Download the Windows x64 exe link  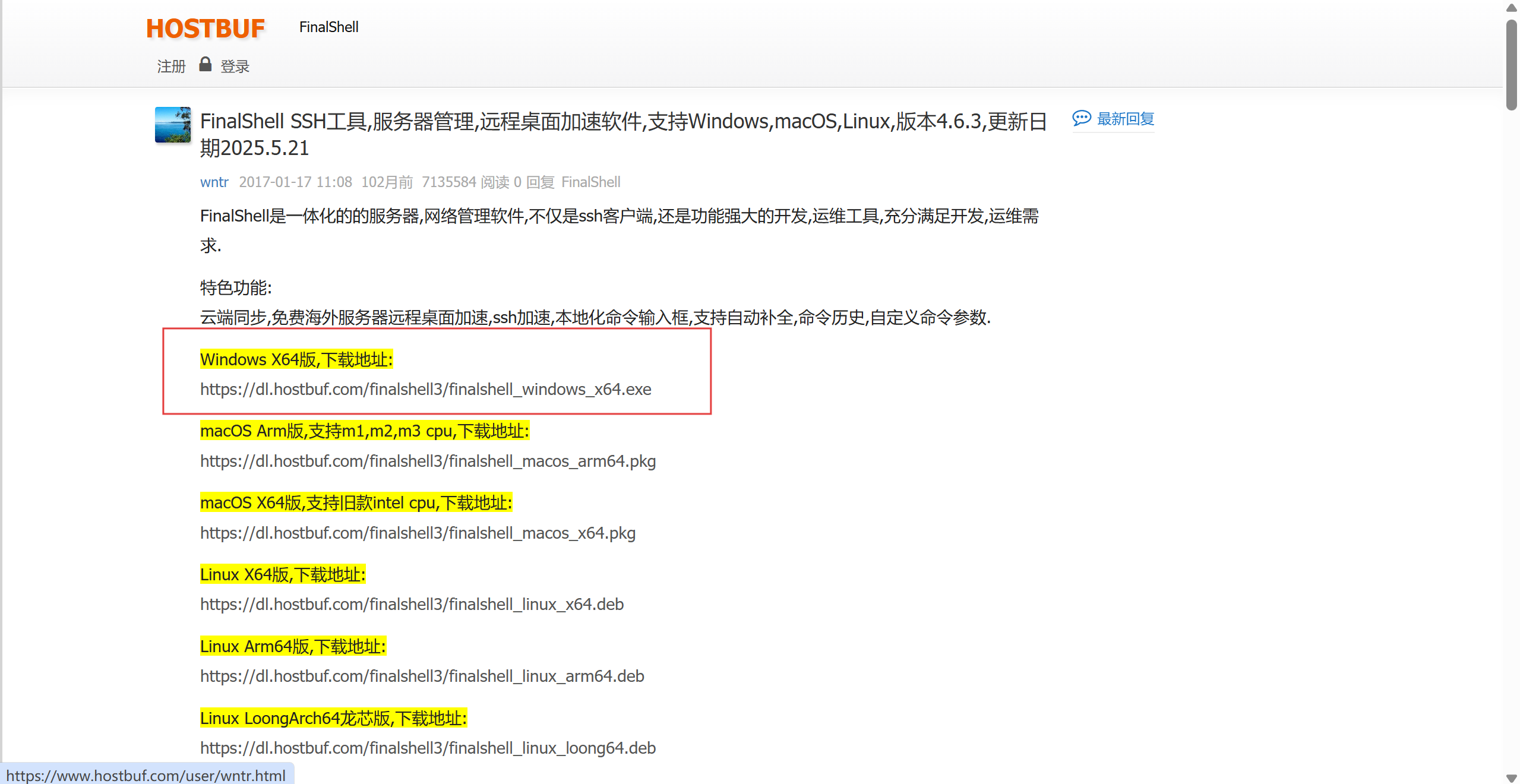click(425, 390)
